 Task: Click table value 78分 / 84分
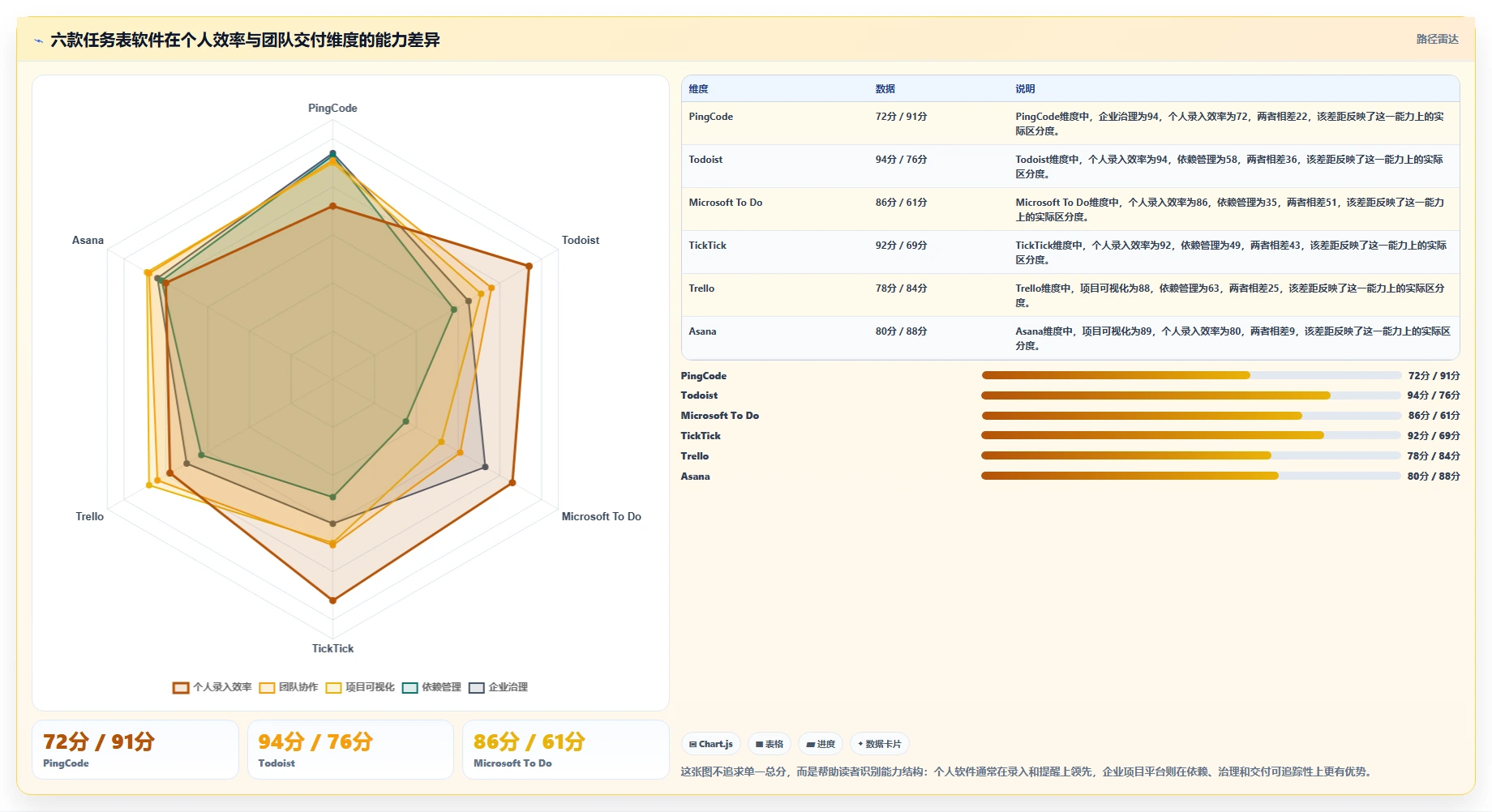click(x=901, y=288)
